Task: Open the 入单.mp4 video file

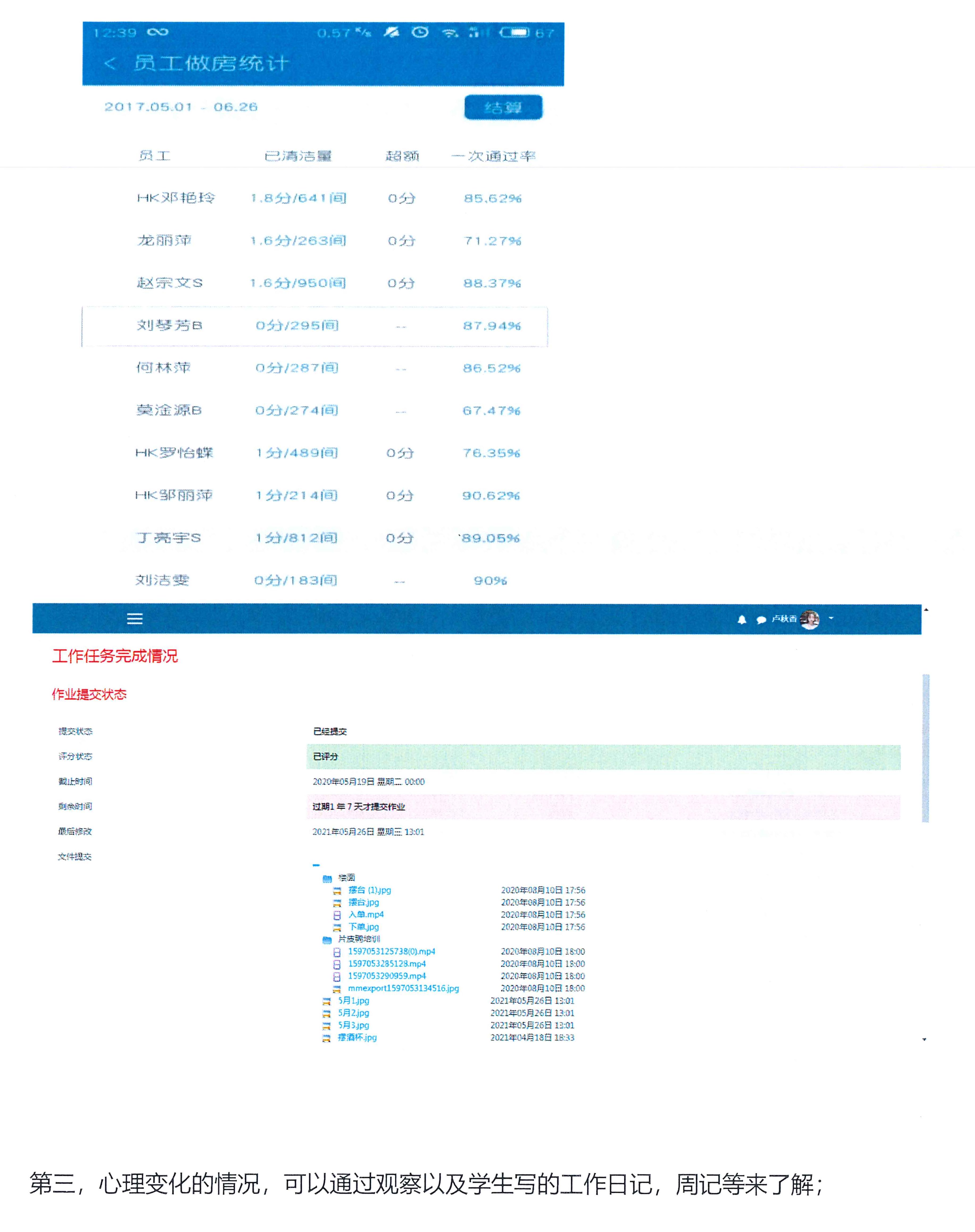Action: [366, 915]
